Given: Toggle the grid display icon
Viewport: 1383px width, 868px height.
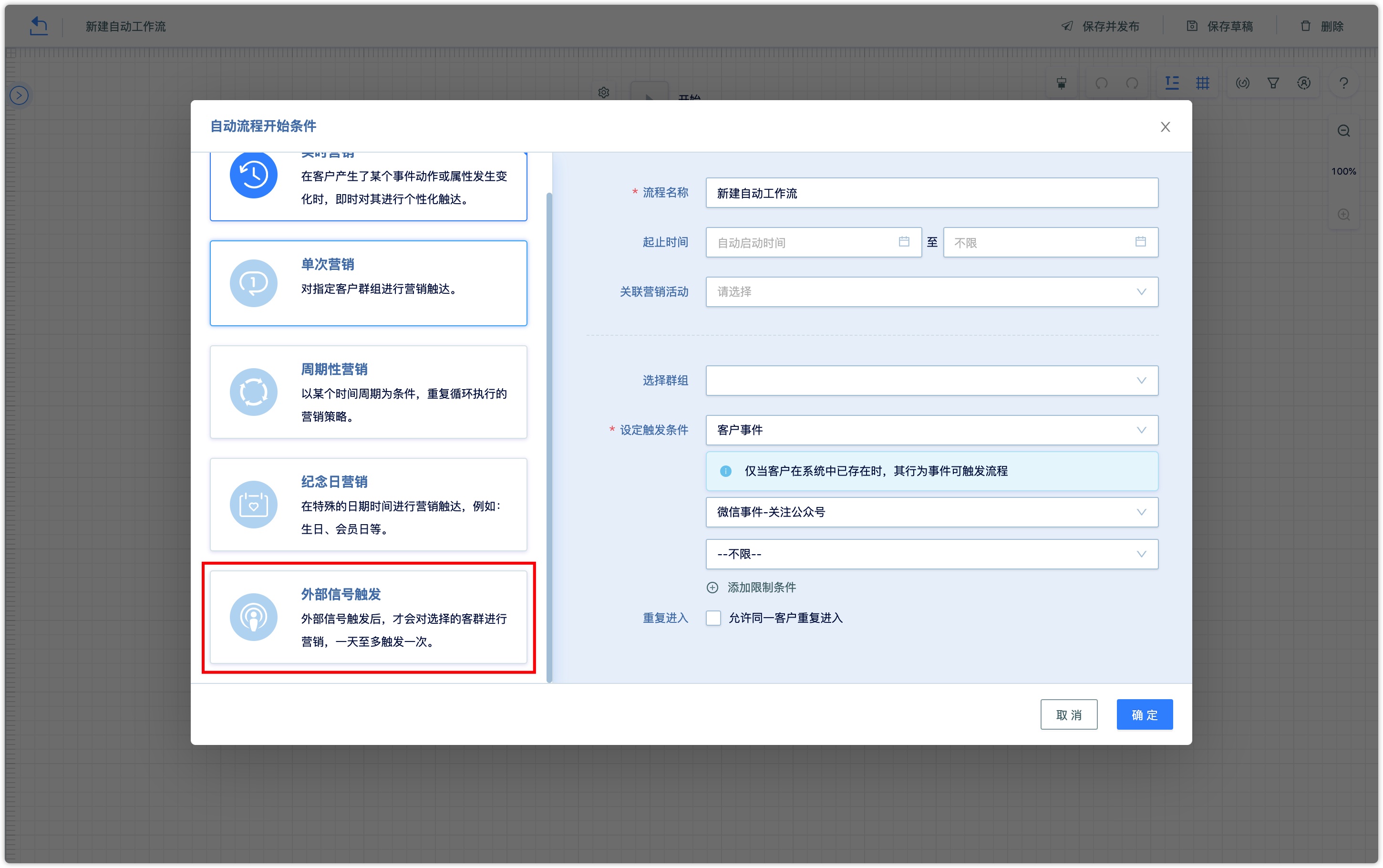Looking at the screenshot, I should [x=1203, y=83].
